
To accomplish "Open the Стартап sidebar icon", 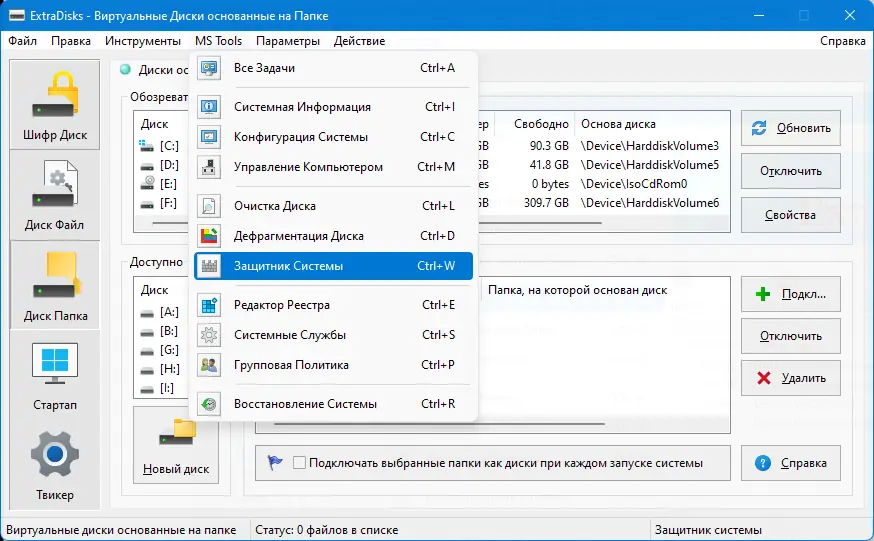I will click(x=55, y=363).
